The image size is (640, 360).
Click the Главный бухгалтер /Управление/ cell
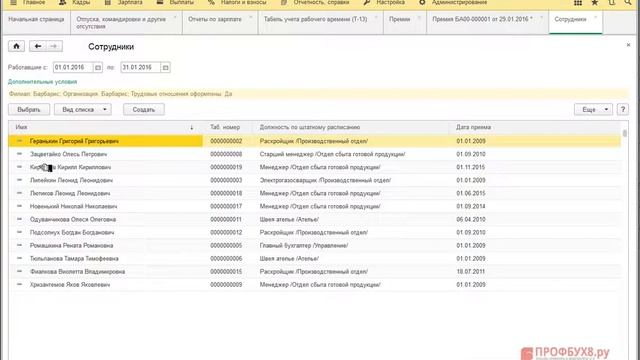point(304,245)
